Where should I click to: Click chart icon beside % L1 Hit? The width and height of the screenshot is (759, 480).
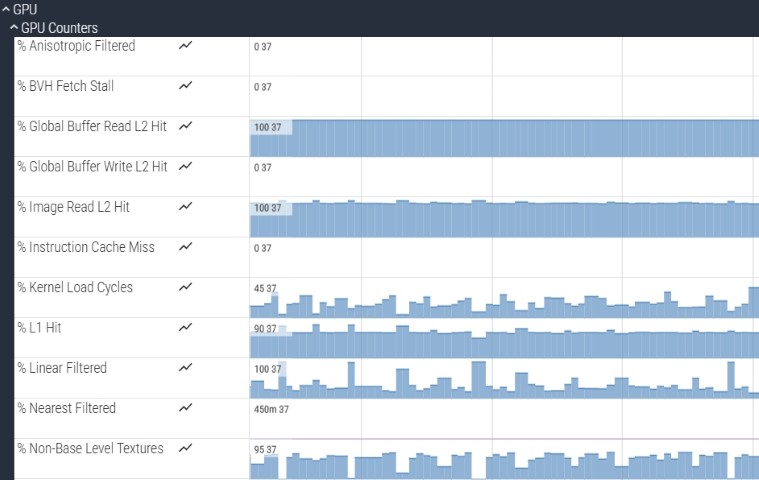click(185, 328)
